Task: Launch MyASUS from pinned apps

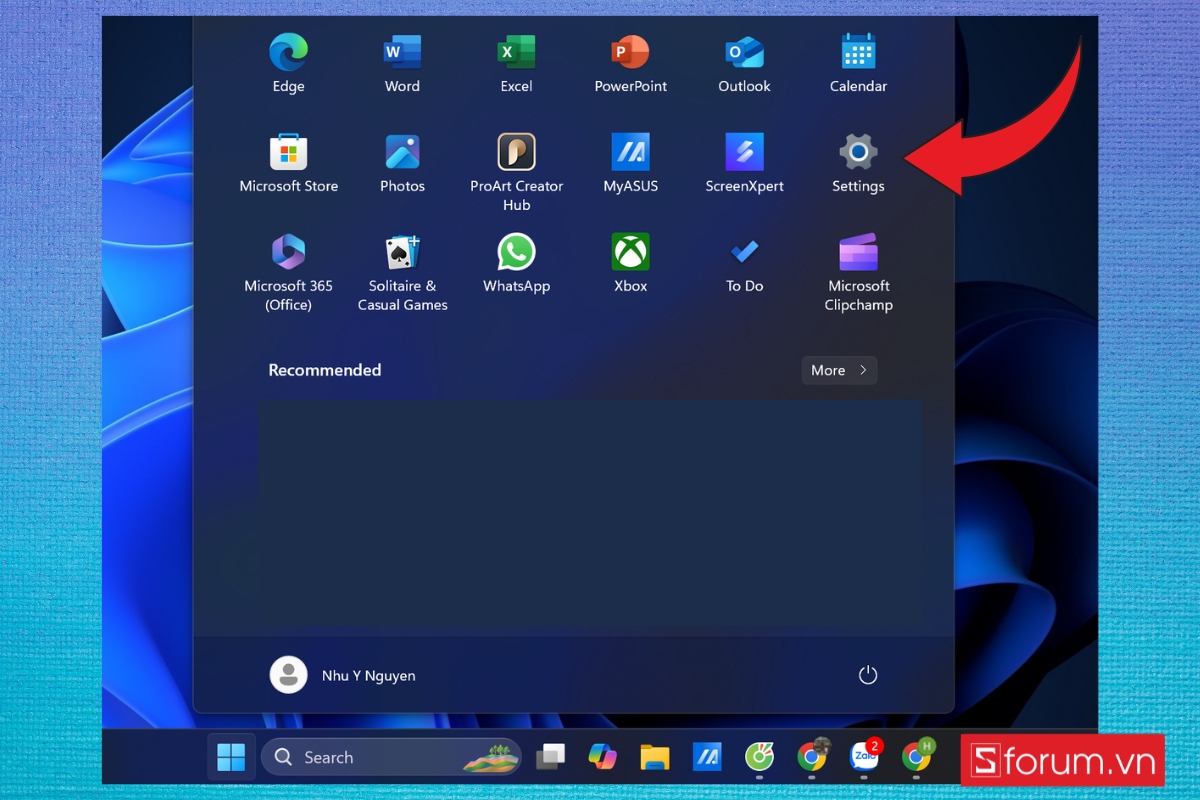Action: point(630,162)
